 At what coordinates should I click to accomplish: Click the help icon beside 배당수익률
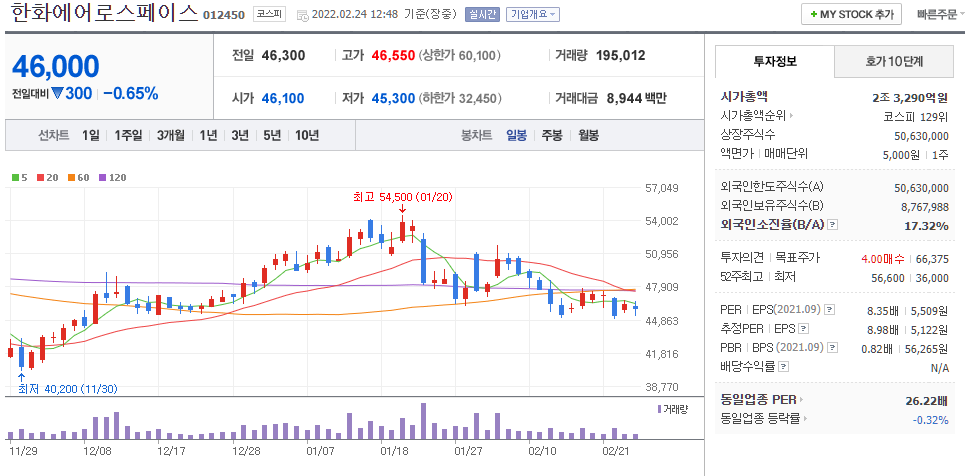point(783,367)
